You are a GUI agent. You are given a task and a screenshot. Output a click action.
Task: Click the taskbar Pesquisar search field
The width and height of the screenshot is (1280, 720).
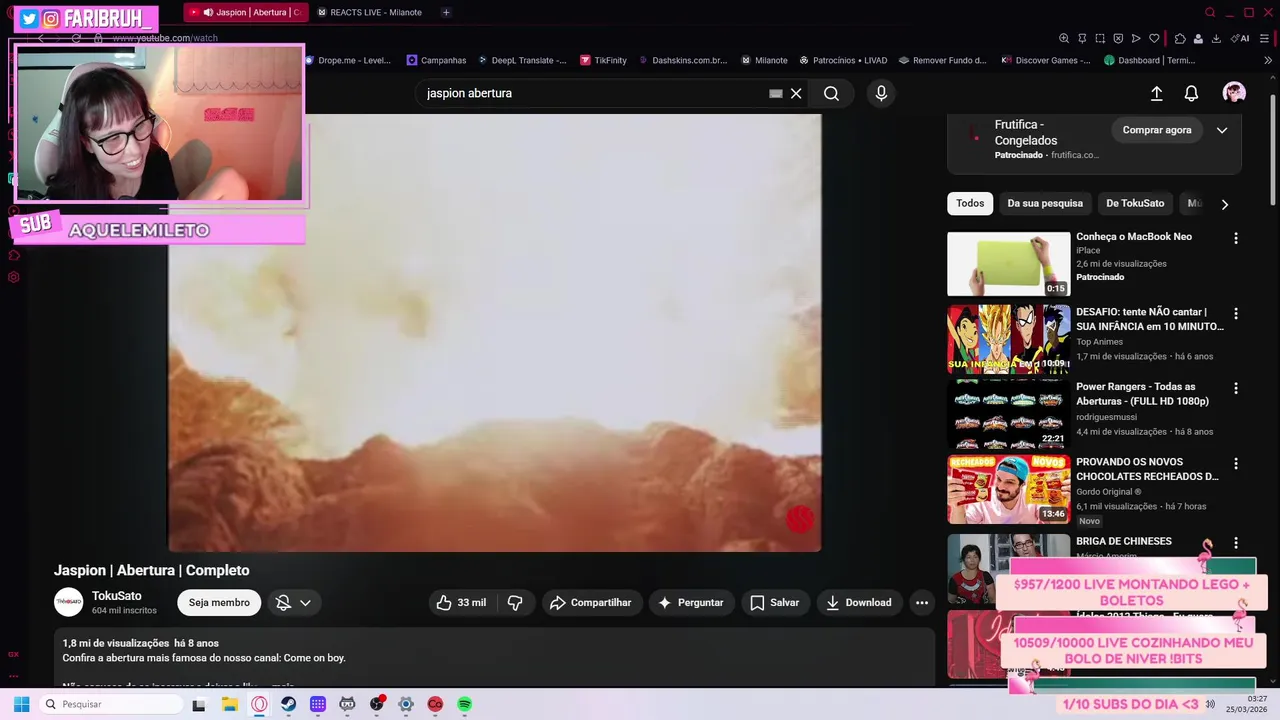pyautogui.click(x=111, y=704)
